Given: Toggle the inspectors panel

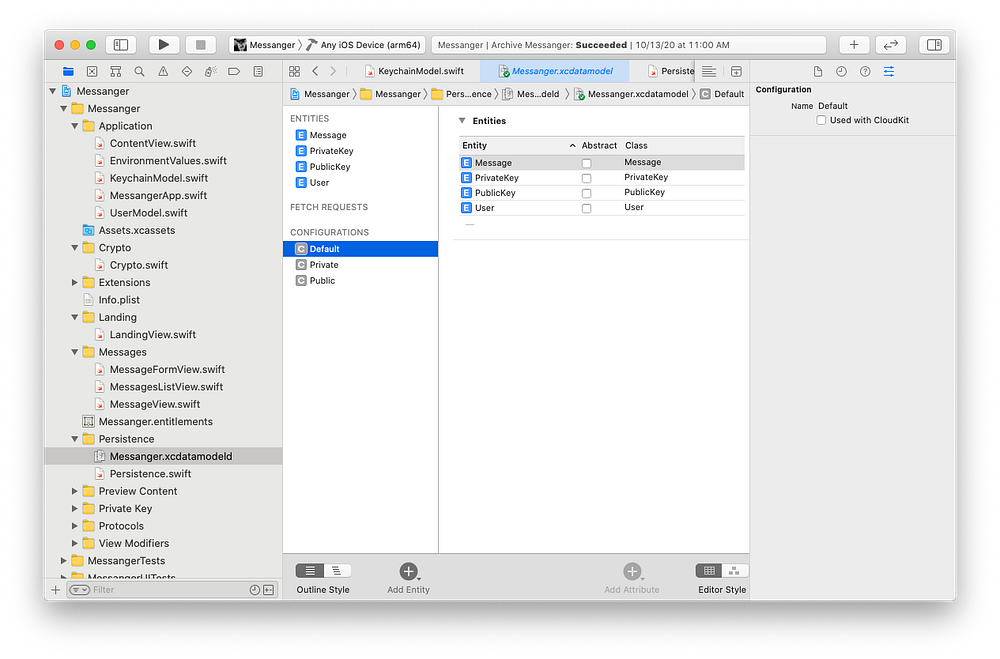Looking at the screenshot, I should click(934, 45).
